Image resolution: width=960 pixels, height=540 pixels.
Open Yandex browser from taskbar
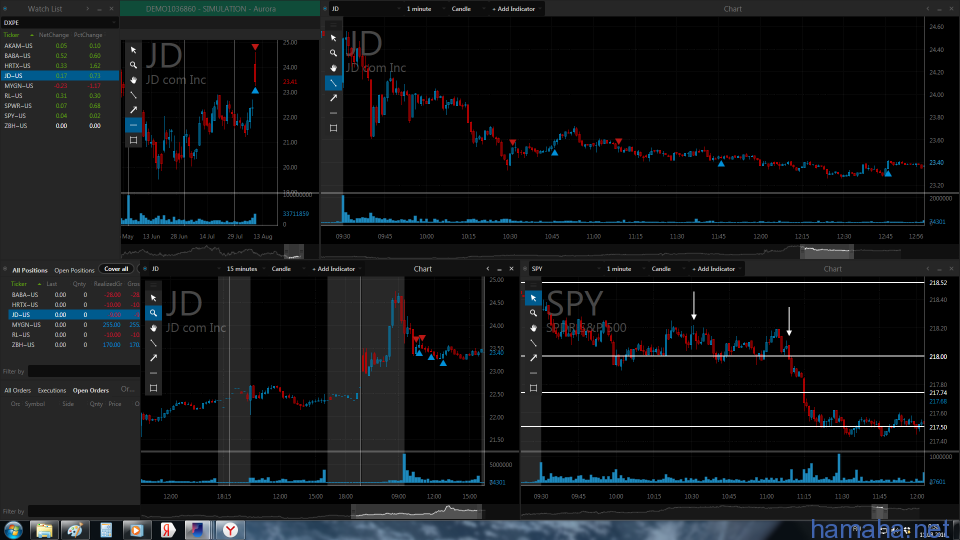[x=230, y=530]
